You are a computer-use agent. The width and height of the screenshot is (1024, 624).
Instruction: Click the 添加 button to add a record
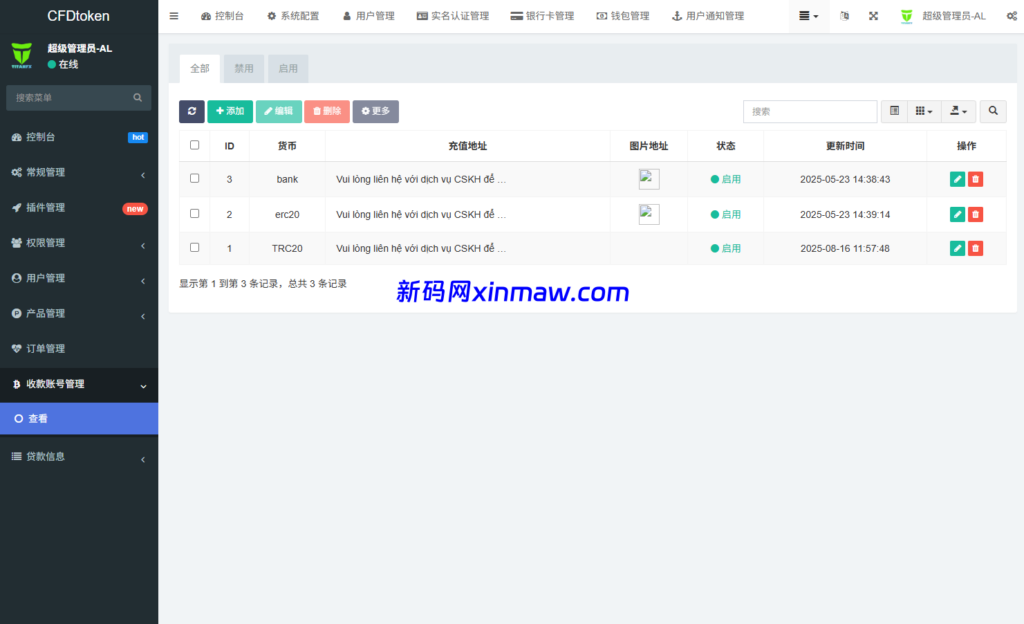[x=230, y=111]
